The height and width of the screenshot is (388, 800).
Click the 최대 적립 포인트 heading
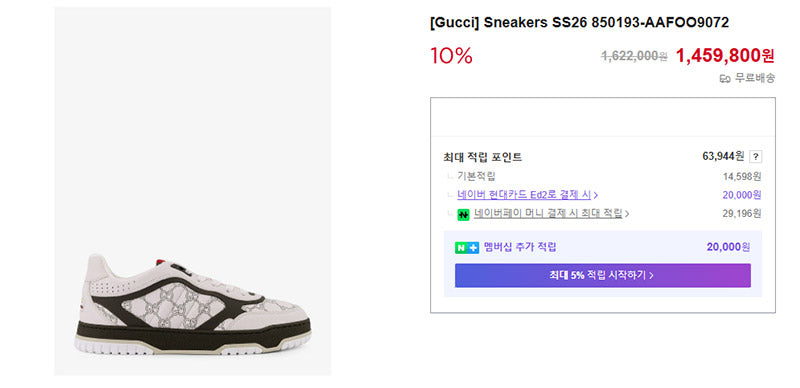(x=483, y=158)
